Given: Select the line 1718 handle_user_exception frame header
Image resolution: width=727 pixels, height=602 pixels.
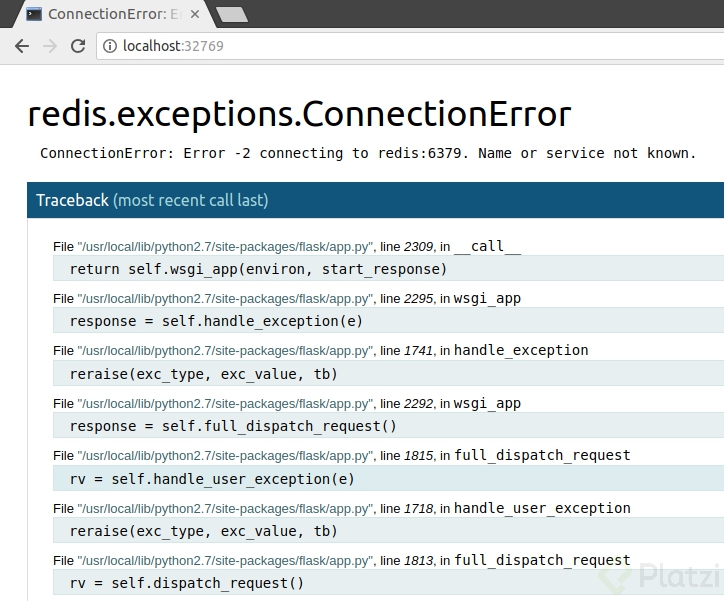Looking at the screenshot, I should (341, 508).
